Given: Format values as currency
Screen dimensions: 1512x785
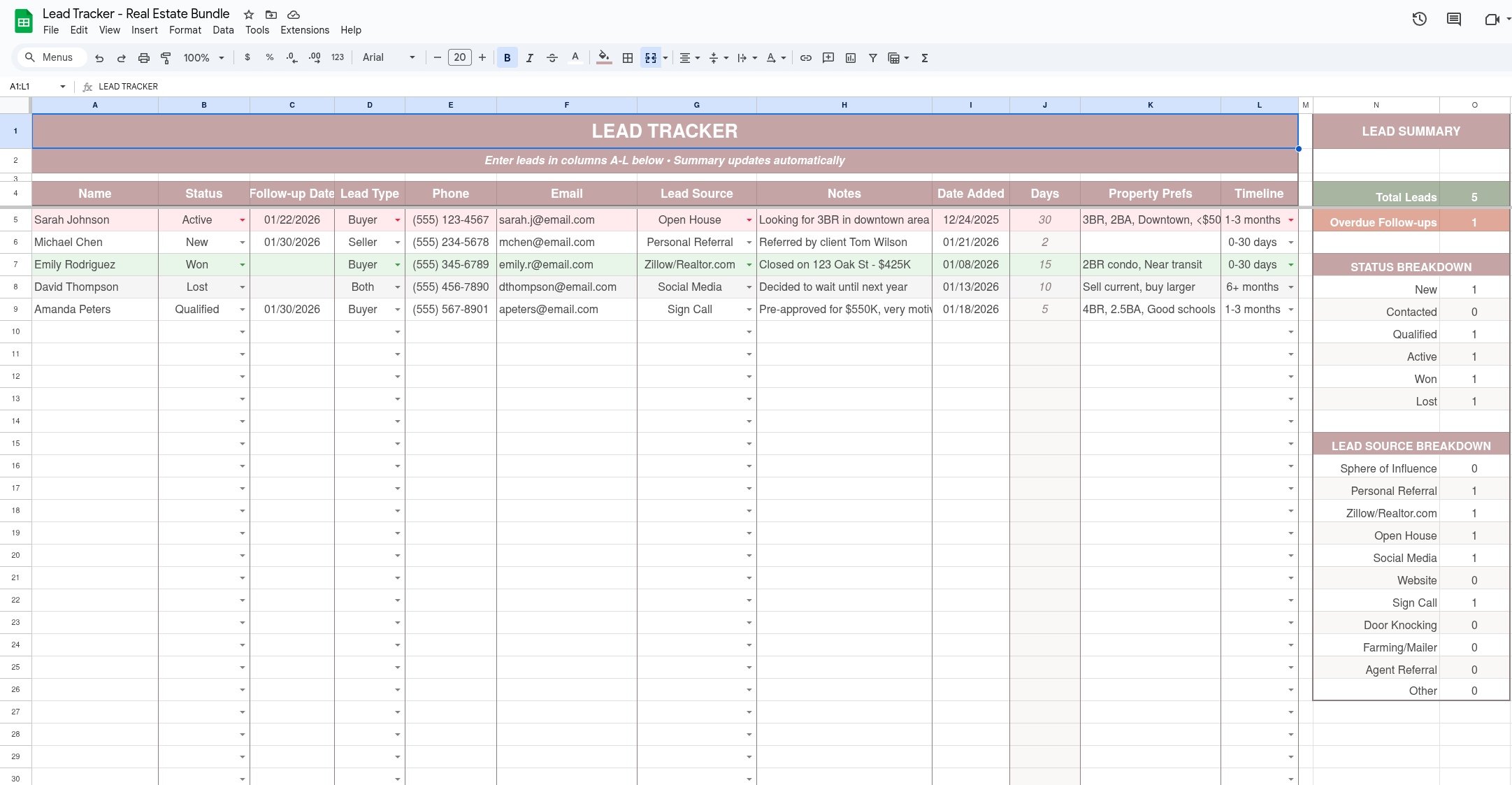Looking at the screenshot, I should click(x=247, y=57).
